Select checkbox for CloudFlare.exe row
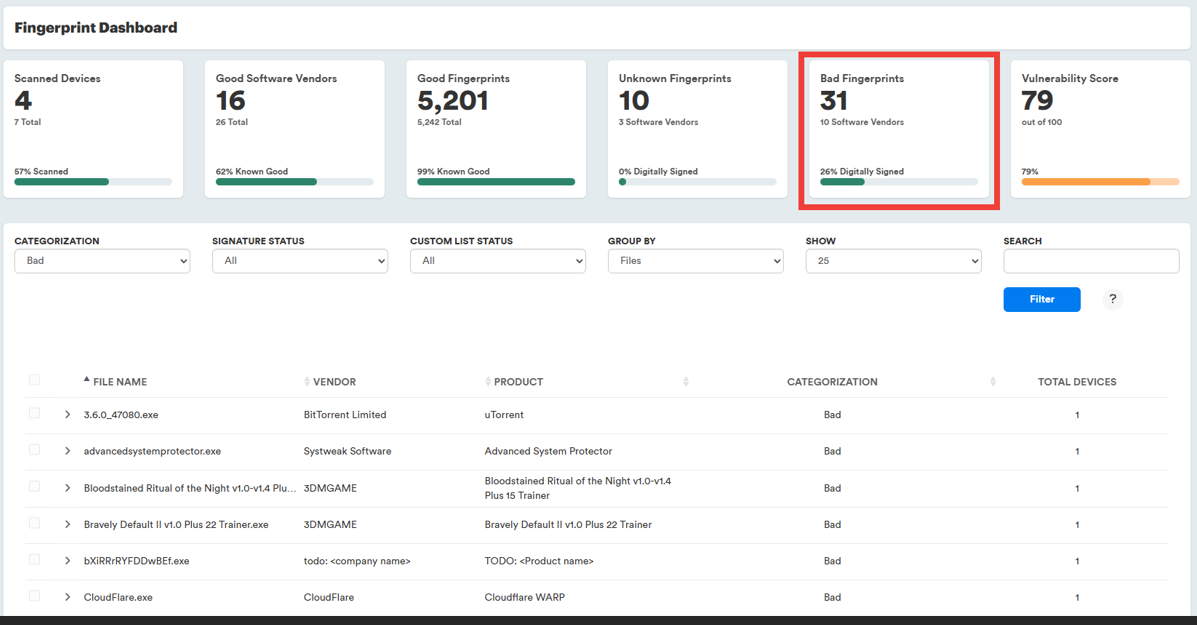This screenshot has height=625, width=1197. 34,596
